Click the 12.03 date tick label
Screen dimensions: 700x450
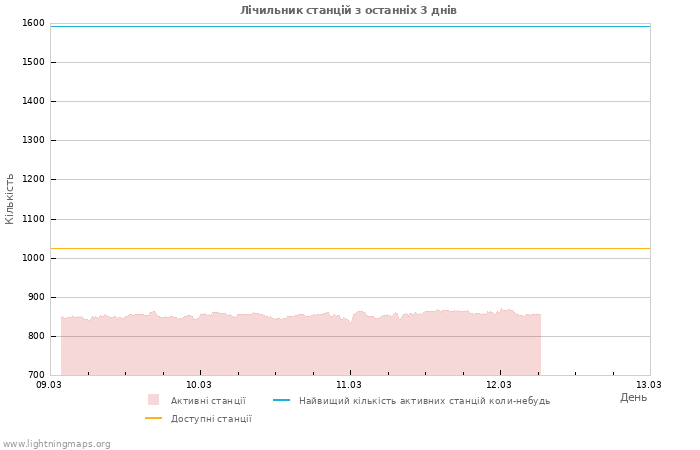click(x=499, y=385)
